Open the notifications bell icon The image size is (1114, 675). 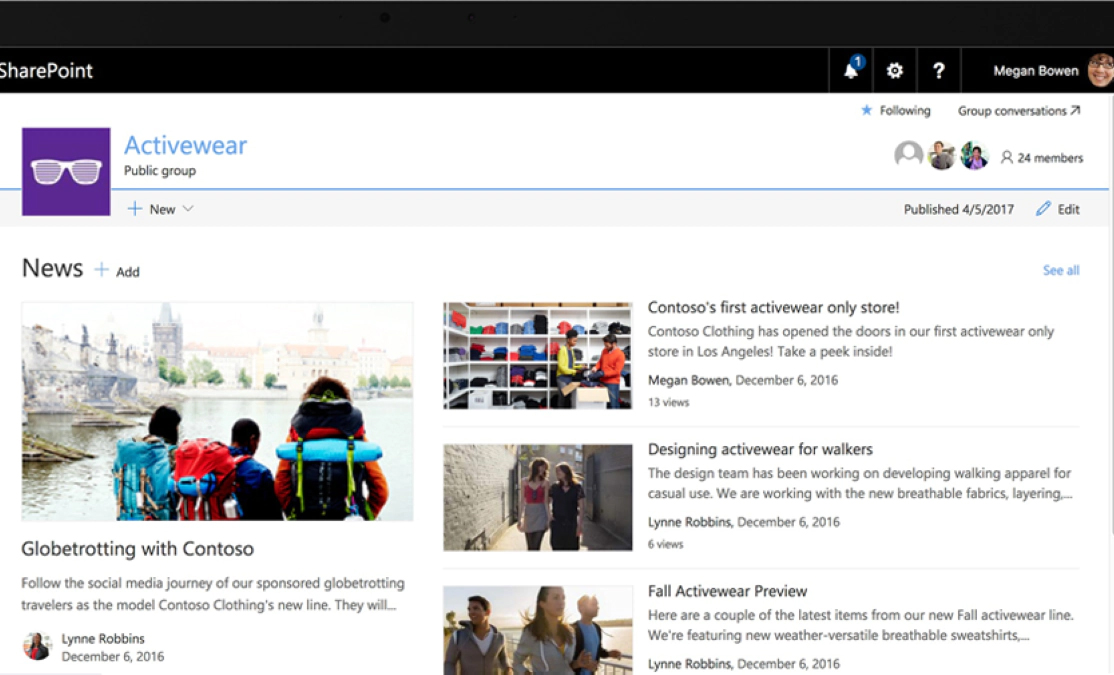(x=851, y=70)
